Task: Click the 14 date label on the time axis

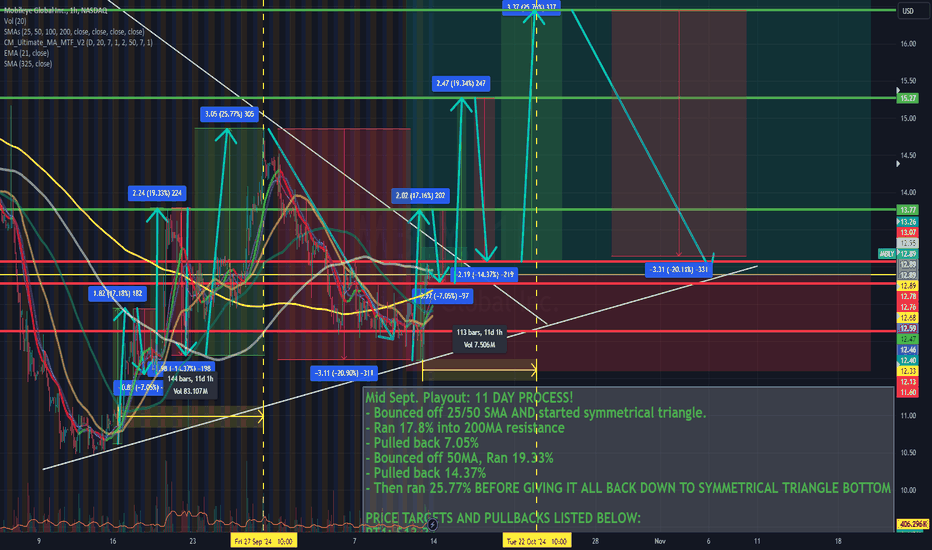Action: tap(434, 541)
